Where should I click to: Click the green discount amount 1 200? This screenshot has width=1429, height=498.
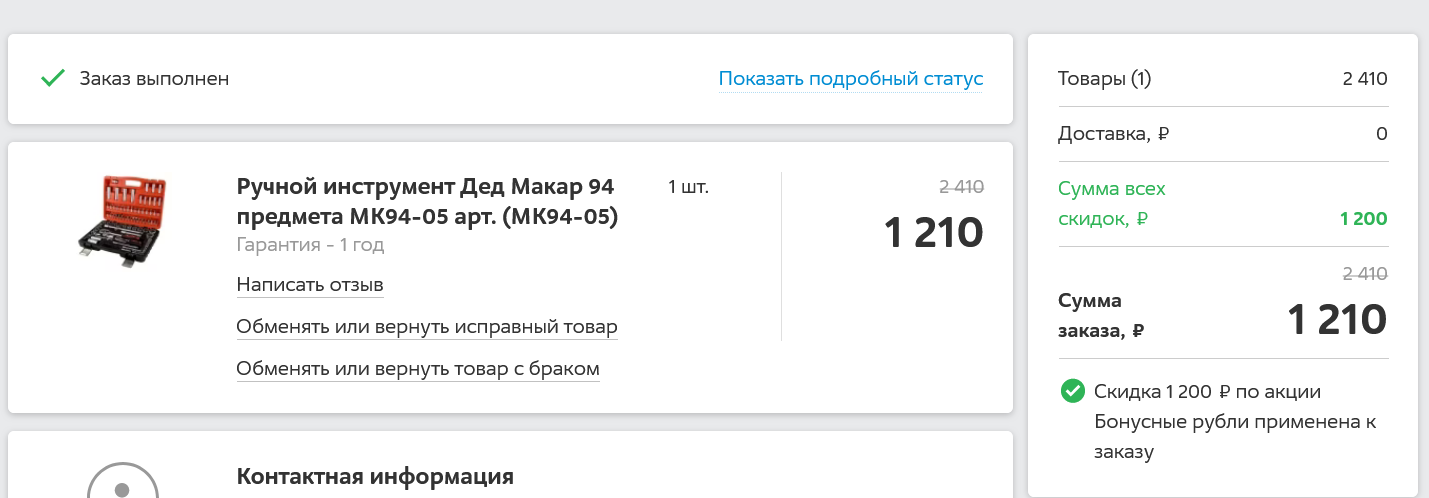pos(1363,219)
